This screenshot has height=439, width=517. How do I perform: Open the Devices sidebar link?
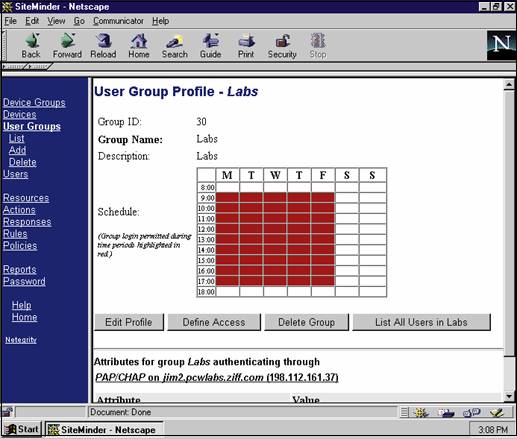19,114
